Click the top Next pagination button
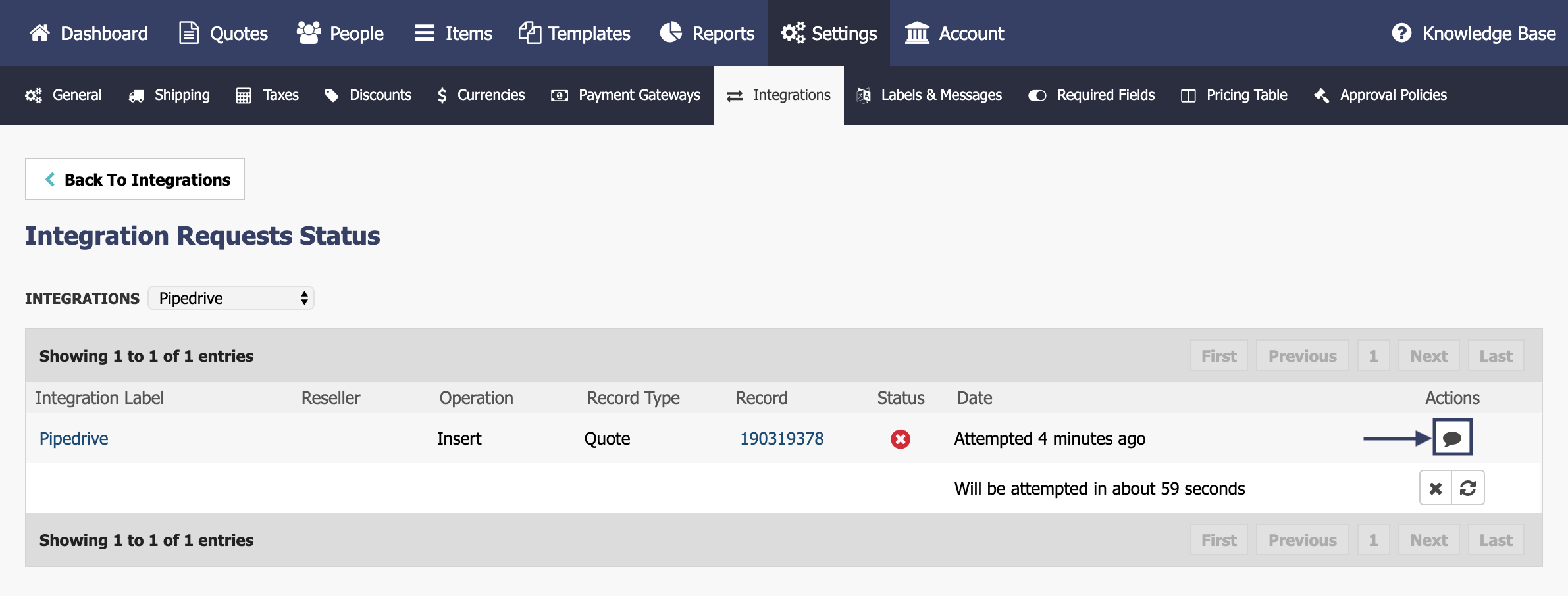The image size is (1568, 596). click(x=1429, y=356)
